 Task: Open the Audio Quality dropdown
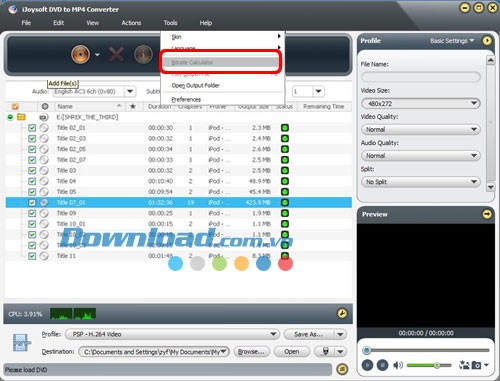tap(421, 156)
